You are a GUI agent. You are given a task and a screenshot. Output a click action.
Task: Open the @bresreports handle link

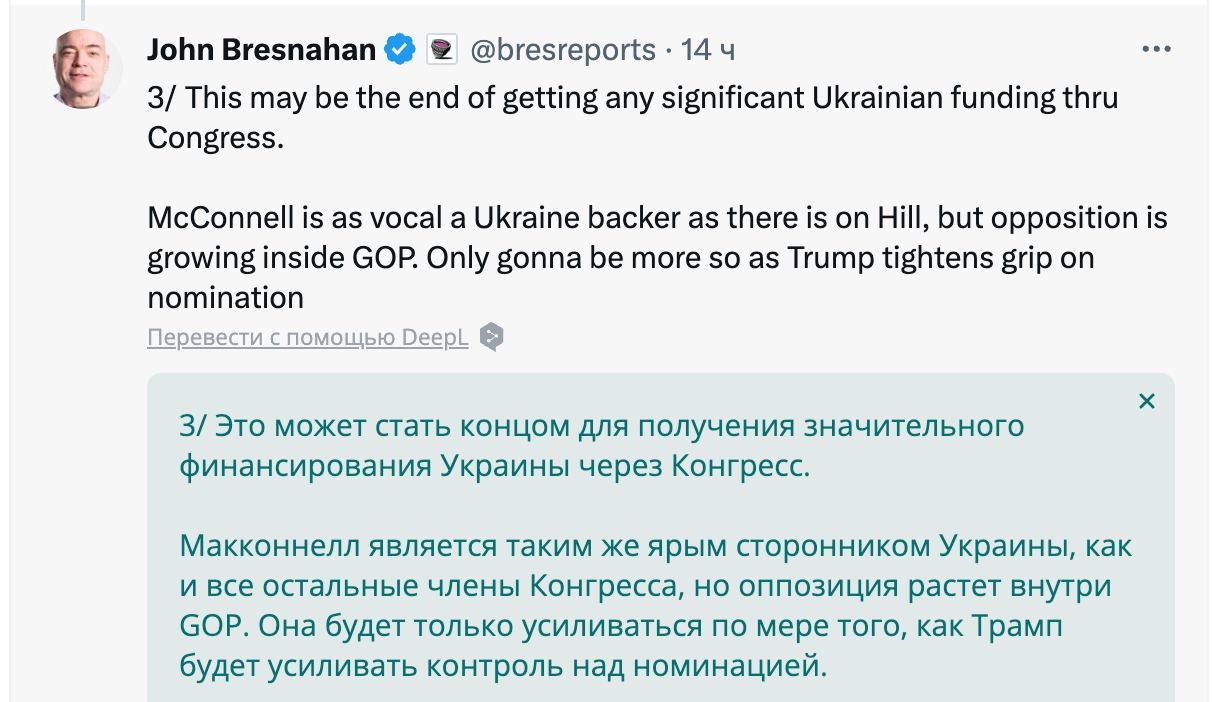click(x=563, y=49)
